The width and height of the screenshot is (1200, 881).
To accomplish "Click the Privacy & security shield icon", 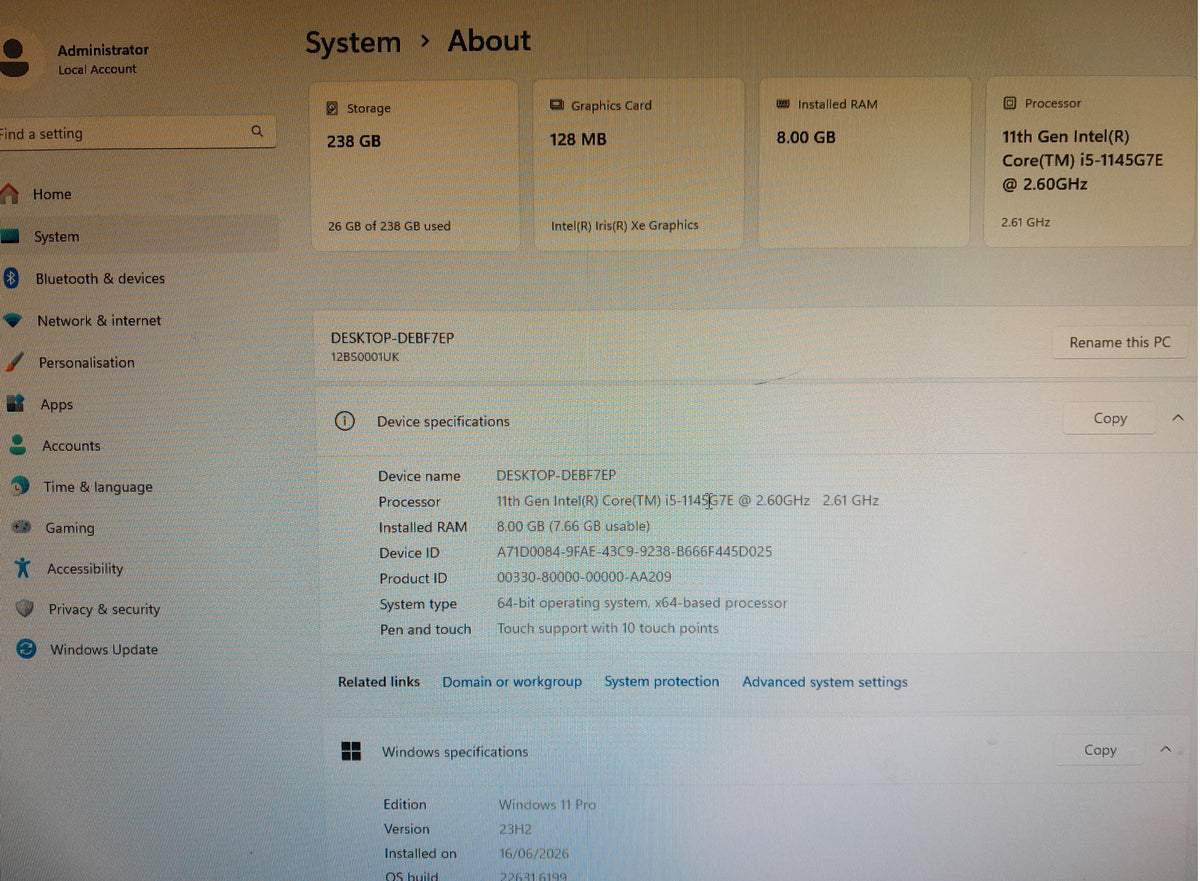I will (x=25, y=608).
